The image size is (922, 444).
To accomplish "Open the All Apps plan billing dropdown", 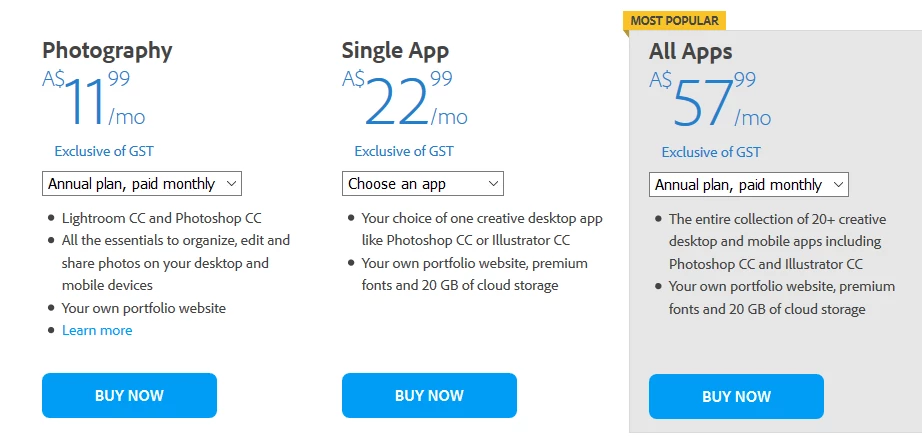I will pos(749,185).
